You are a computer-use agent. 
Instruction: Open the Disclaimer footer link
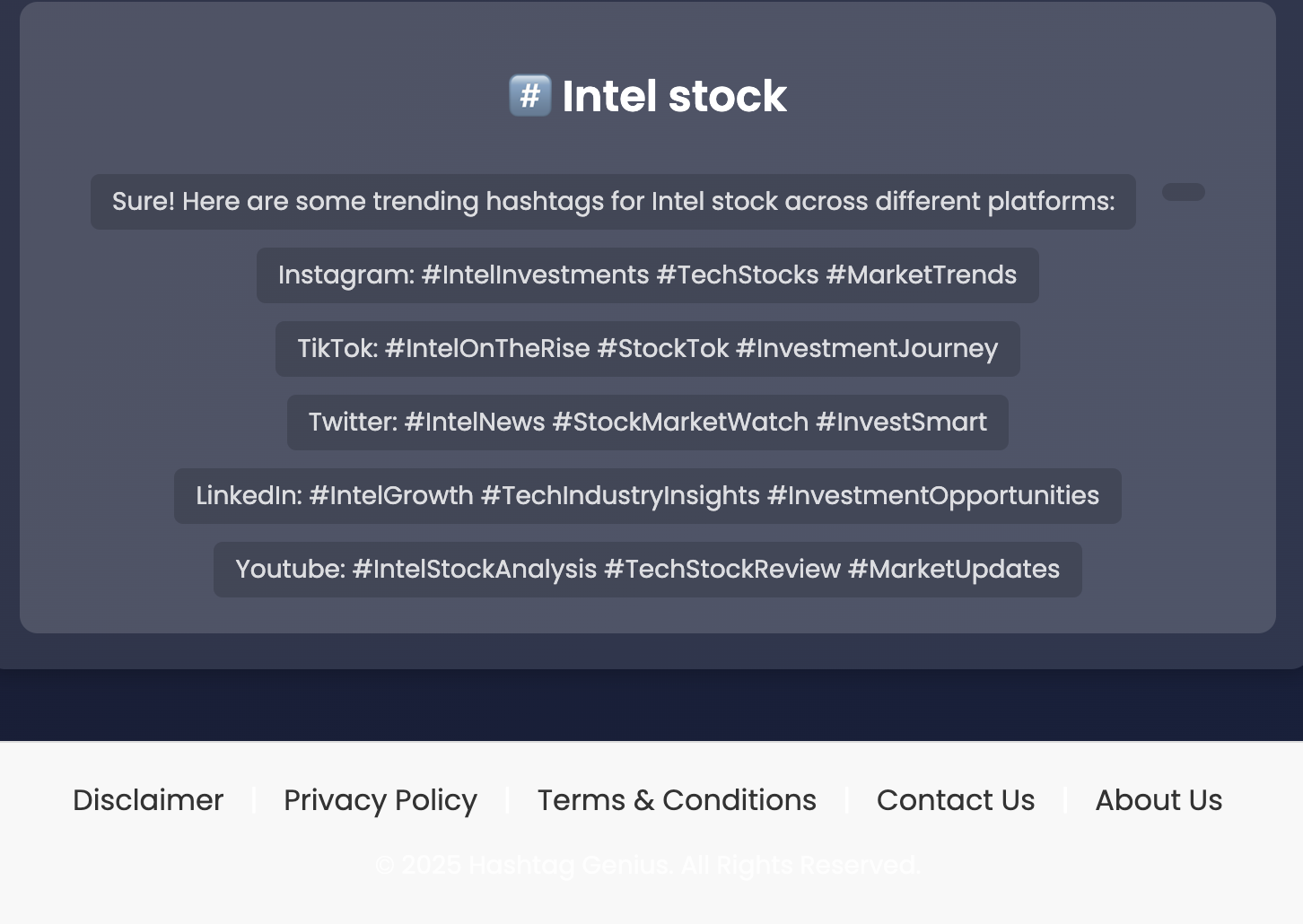(x=148, y=800)
